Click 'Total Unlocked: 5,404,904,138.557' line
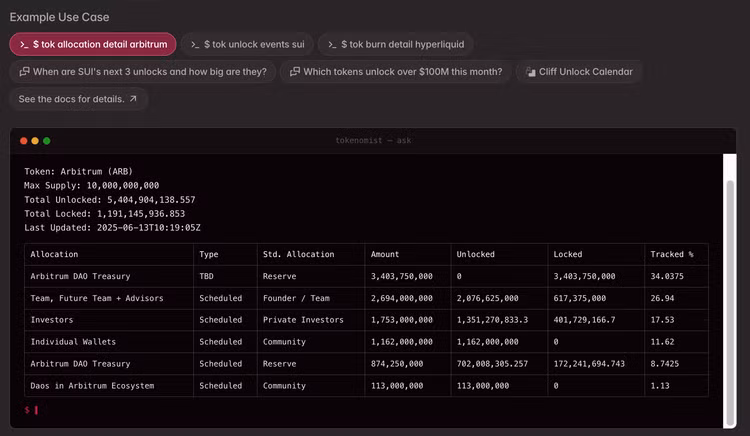Viewport: 750px width, 436px height. click(x=110, y=199)
